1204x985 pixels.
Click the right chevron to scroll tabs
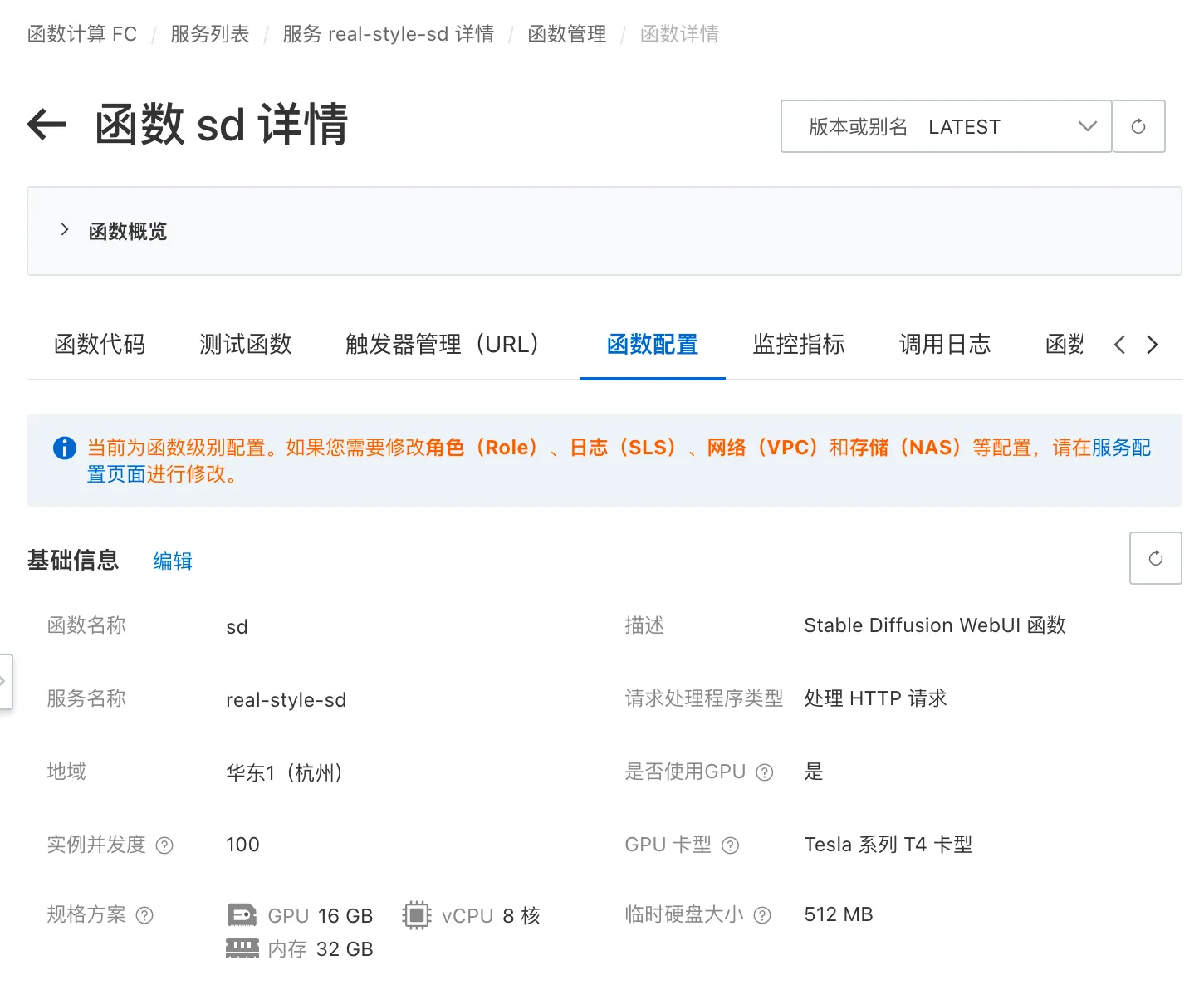point(1153,344)
